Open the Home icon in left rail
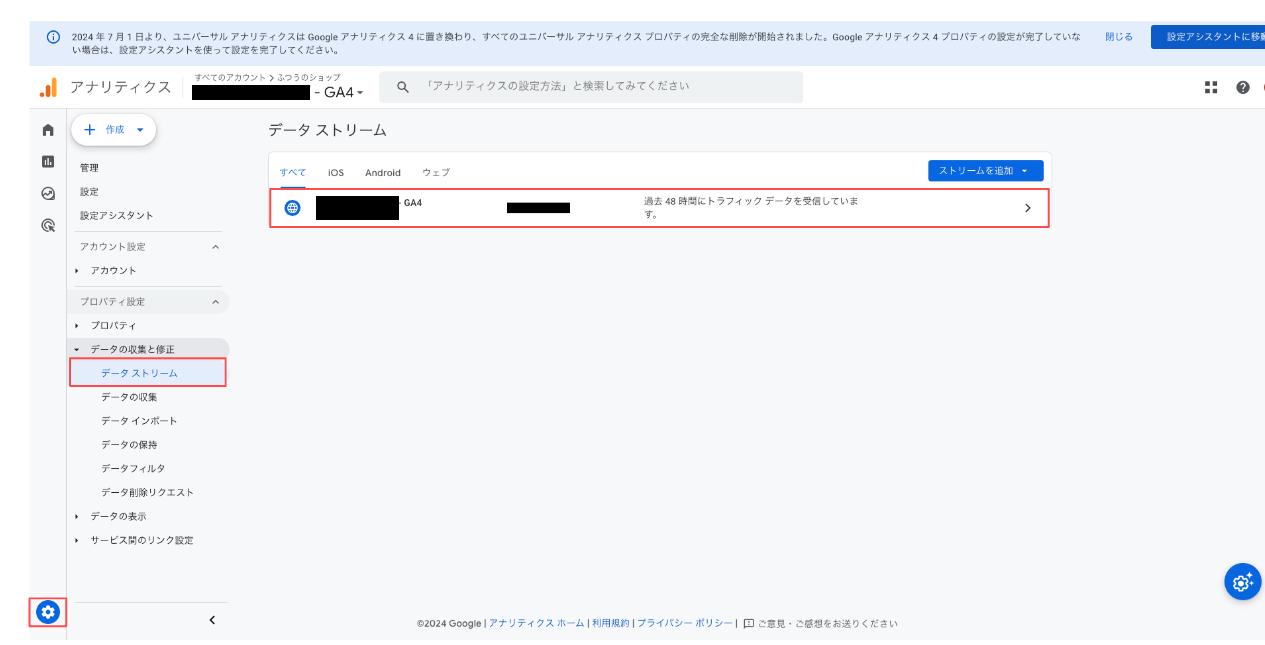The image size is (1265, 645). point(48,130)
